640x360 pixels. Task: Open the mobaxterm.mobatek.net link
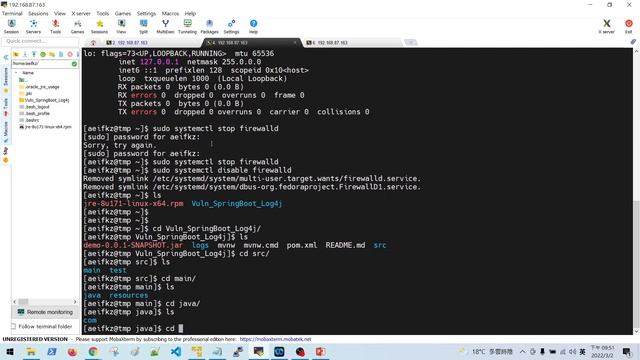[275, 339]
